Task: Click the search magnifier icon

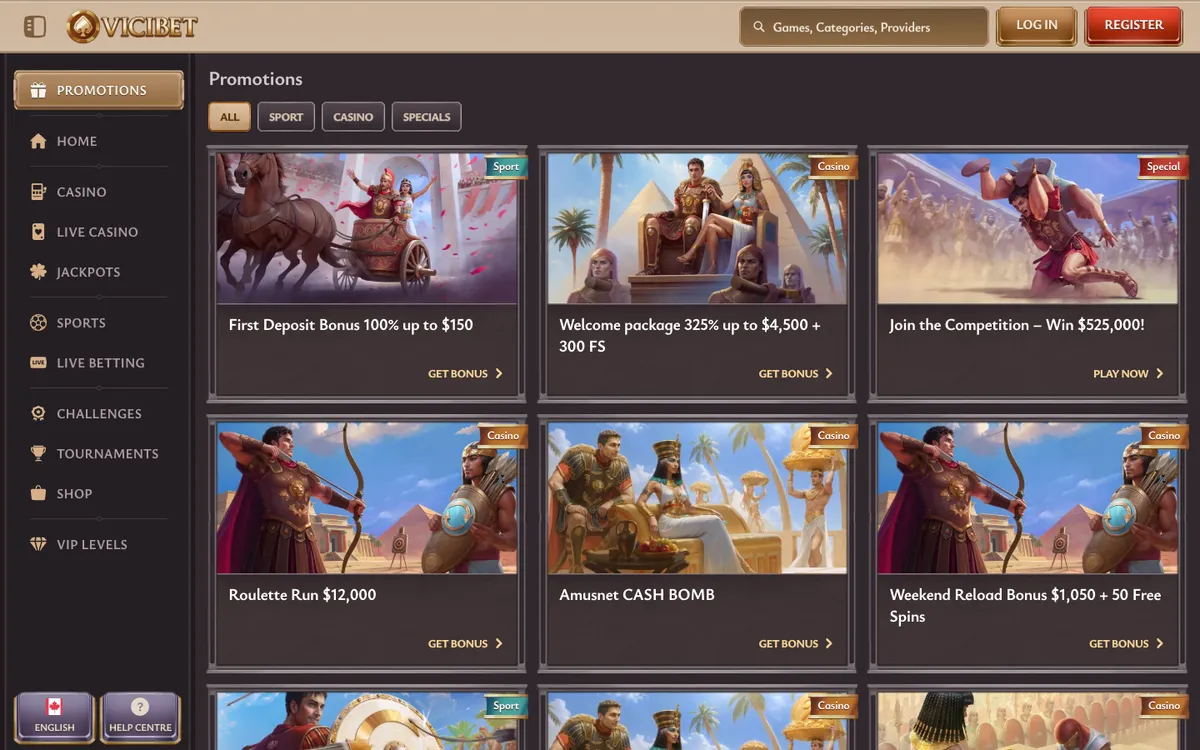Action: tap(759, 27)
